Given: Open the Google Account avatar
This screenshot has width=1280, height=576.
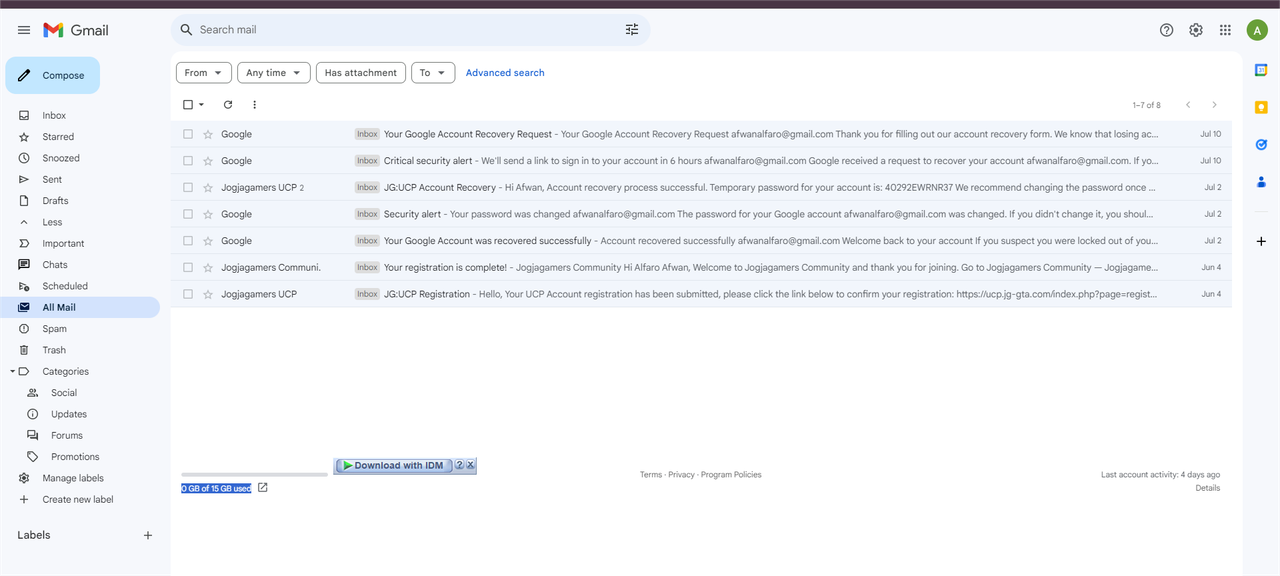Looking at the screenshot, I should pyautogui.click(x=1257, y=30).
